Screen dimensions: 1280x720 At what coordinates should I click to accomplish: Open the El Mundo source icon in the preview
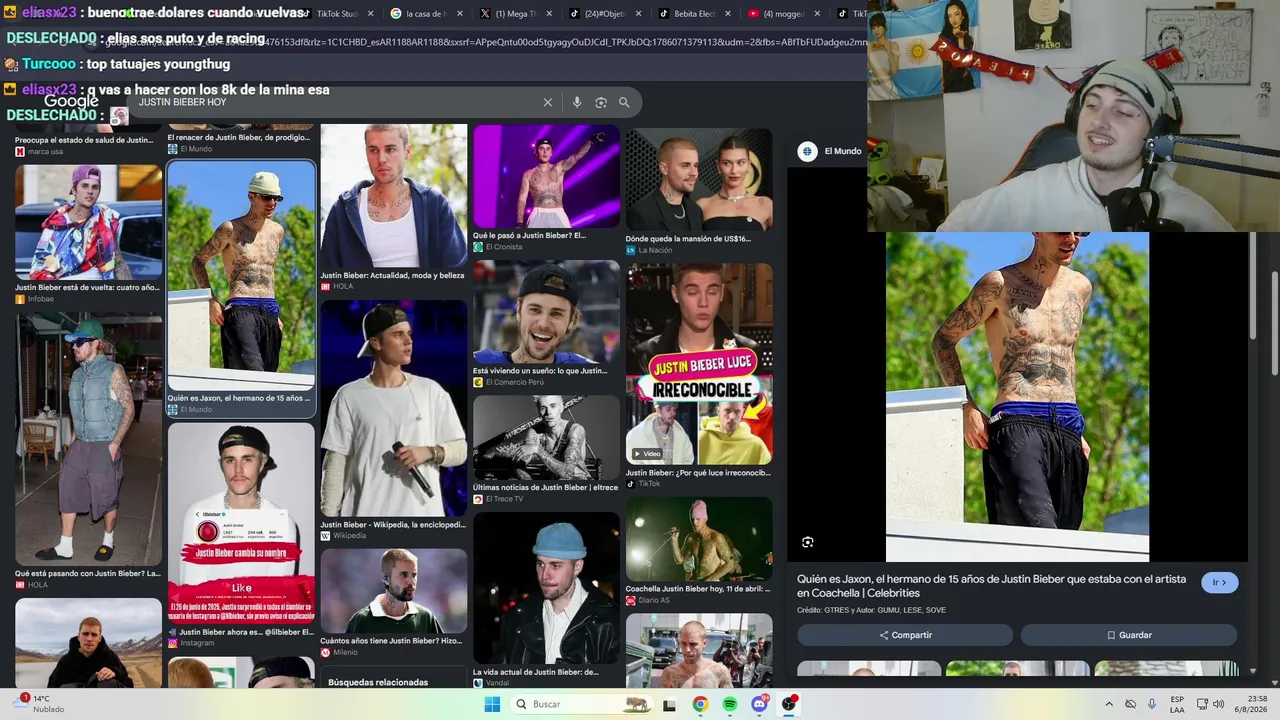point(807,151)
